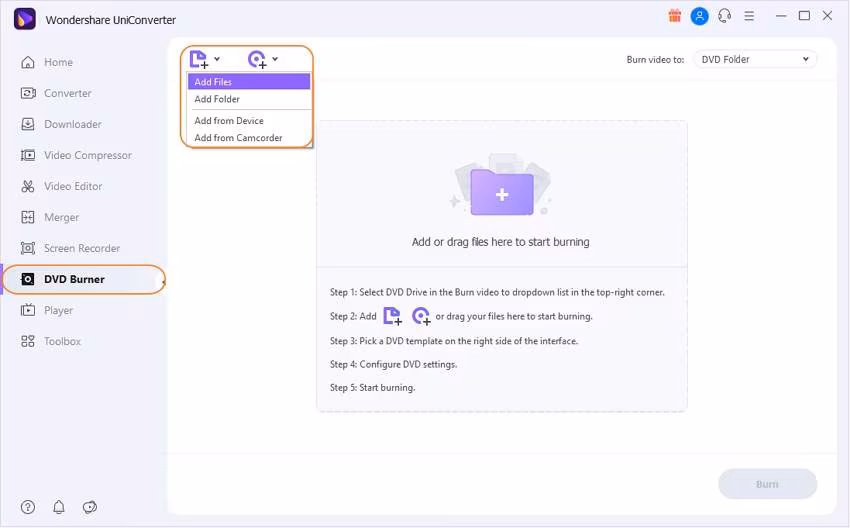Click the Converter sidebar icon

(28, 93)
